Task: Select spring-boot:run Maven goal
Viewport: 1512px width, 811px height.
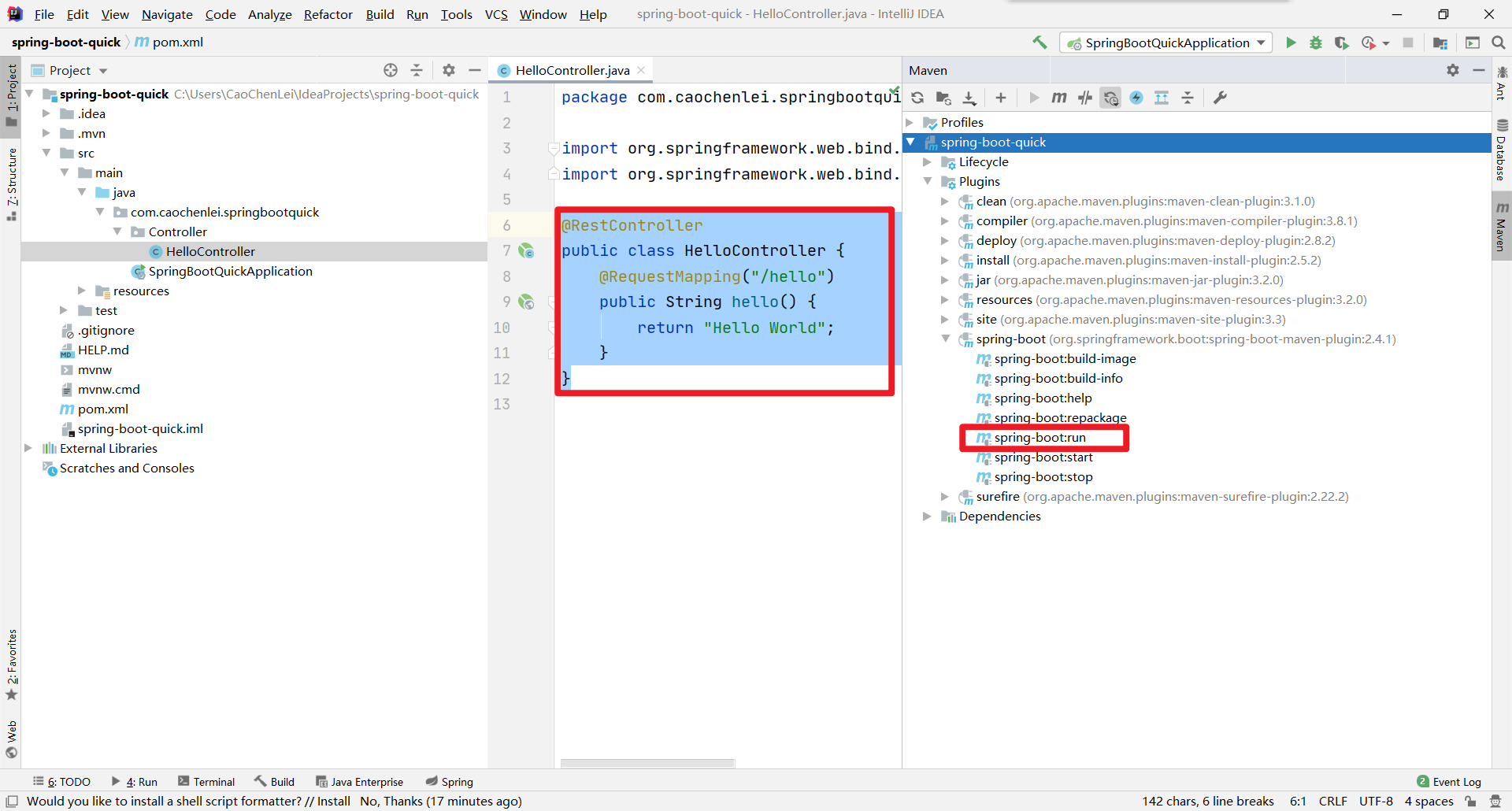Action: (1039, 437)
